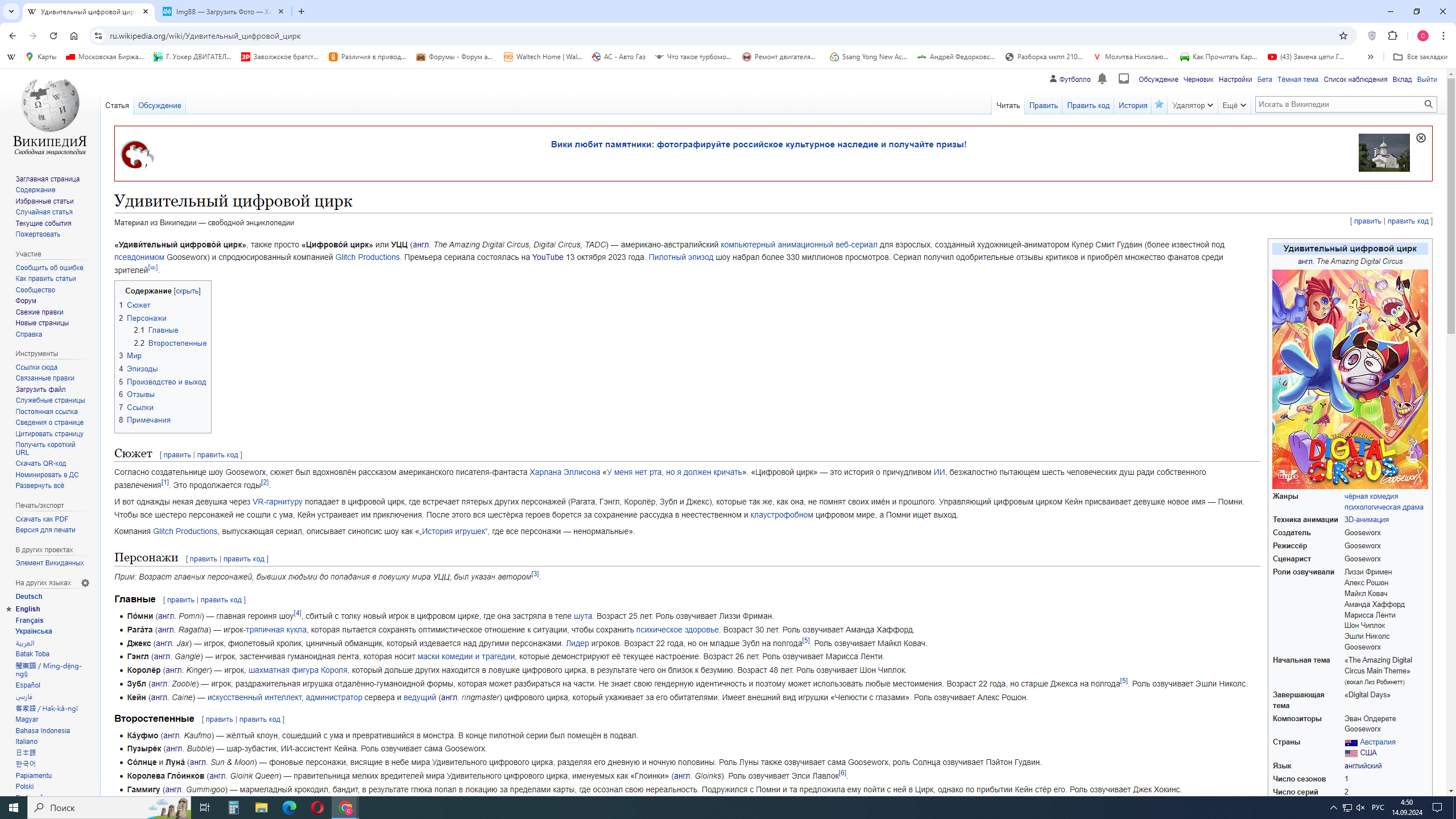This screenshot has width=1456, height=819.
Task: Select the Читать tab
Action: click(1008, 105)
